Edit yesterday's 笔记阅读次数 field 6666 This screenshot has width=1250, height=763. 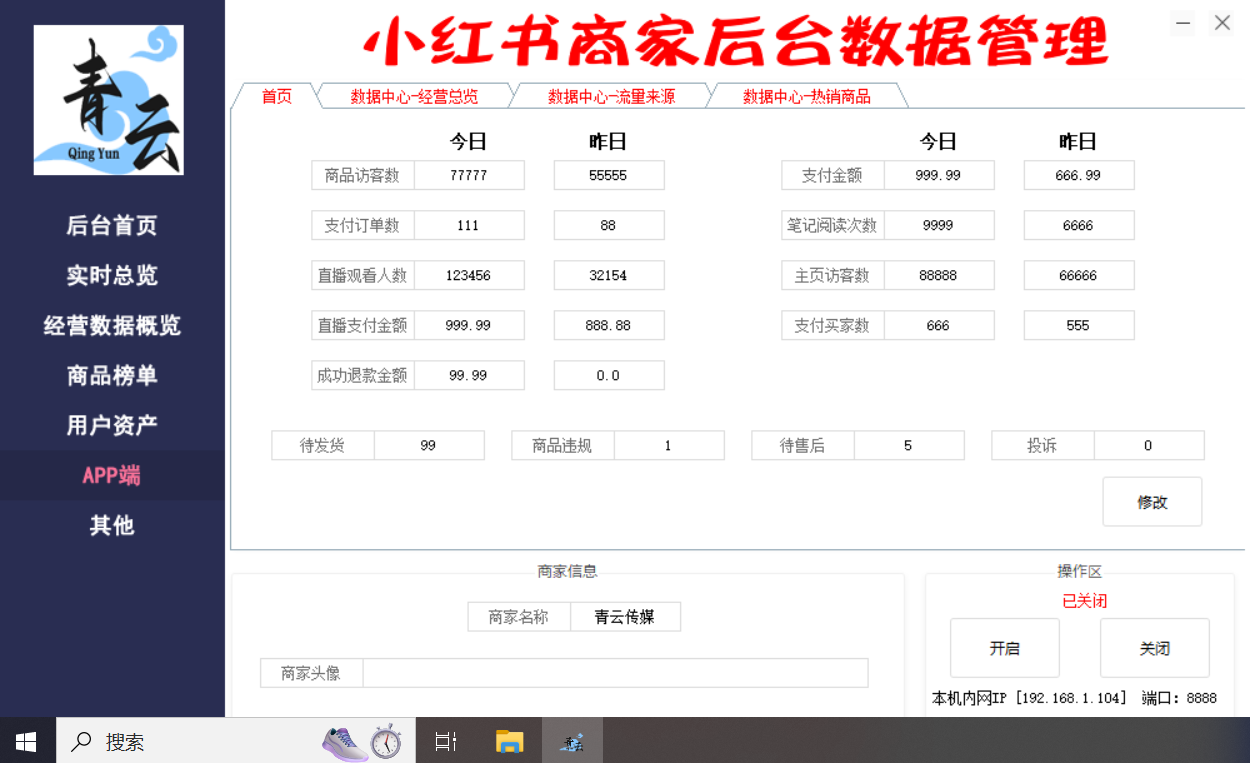point(1079,225)
